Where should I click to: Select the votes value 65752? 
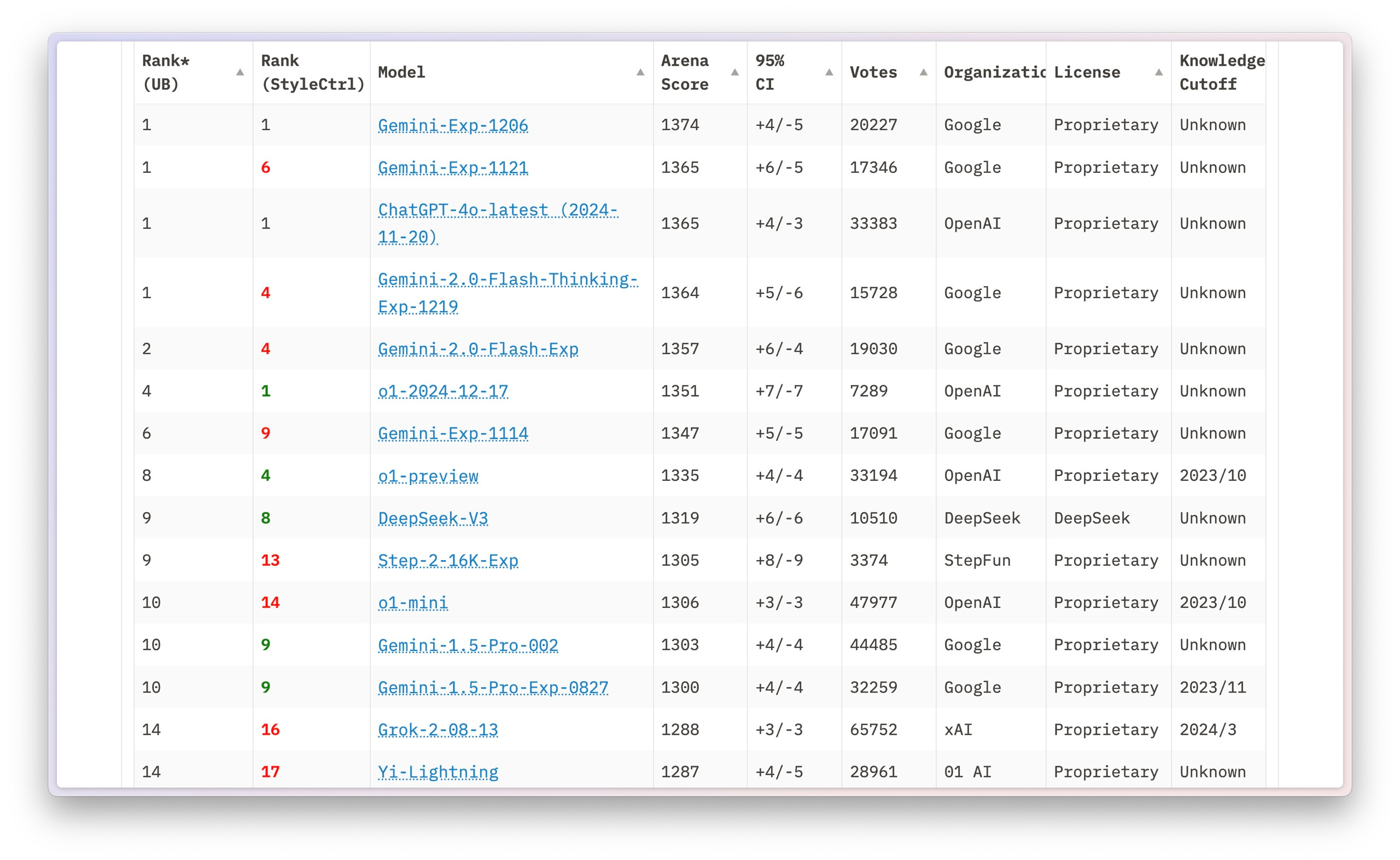pos(873,730)
